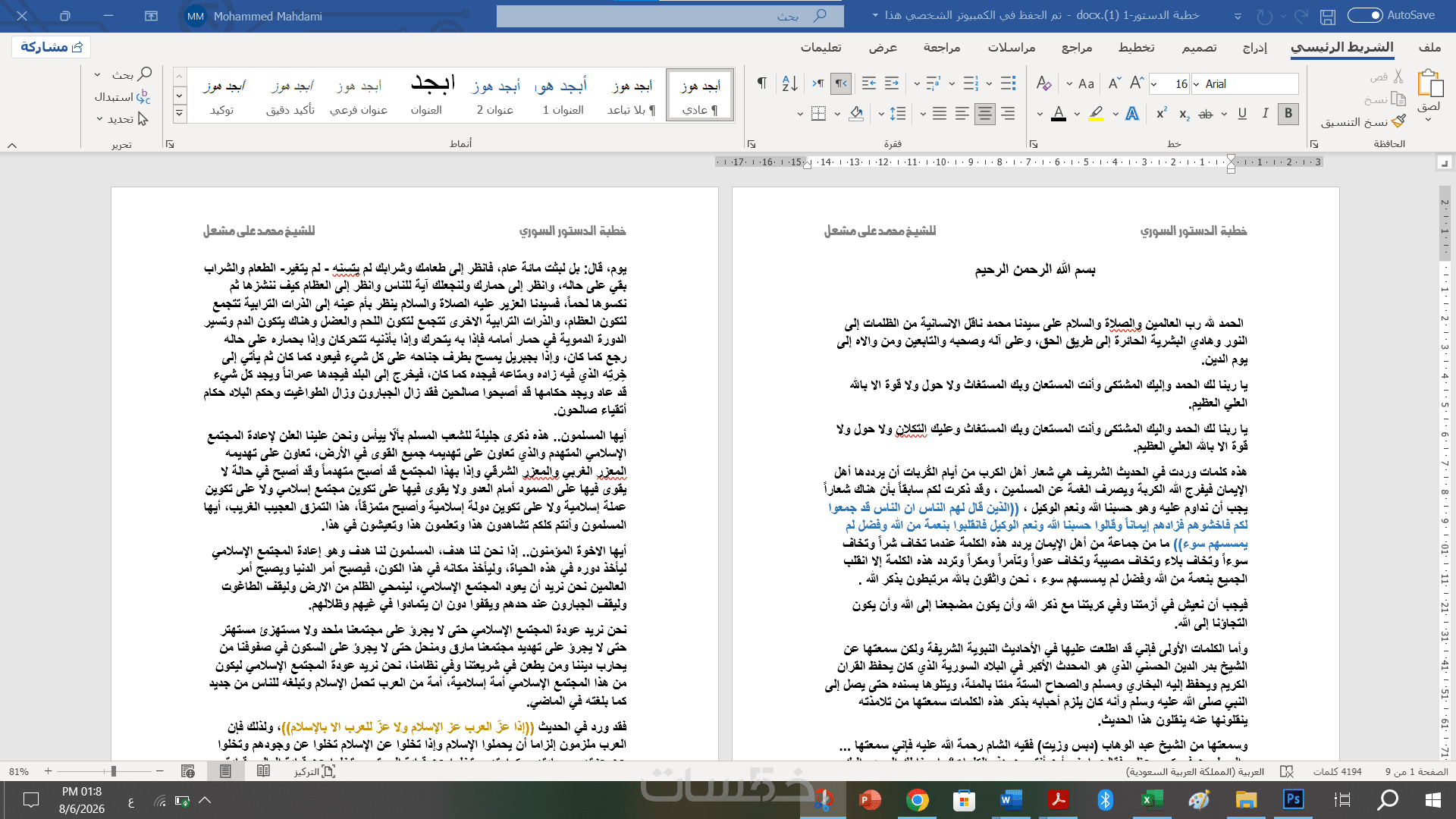Image resolution: width=1456 pixels, height=819 pixels.
Task: Collapse the ribbon with the chevron
Action: 12,144
